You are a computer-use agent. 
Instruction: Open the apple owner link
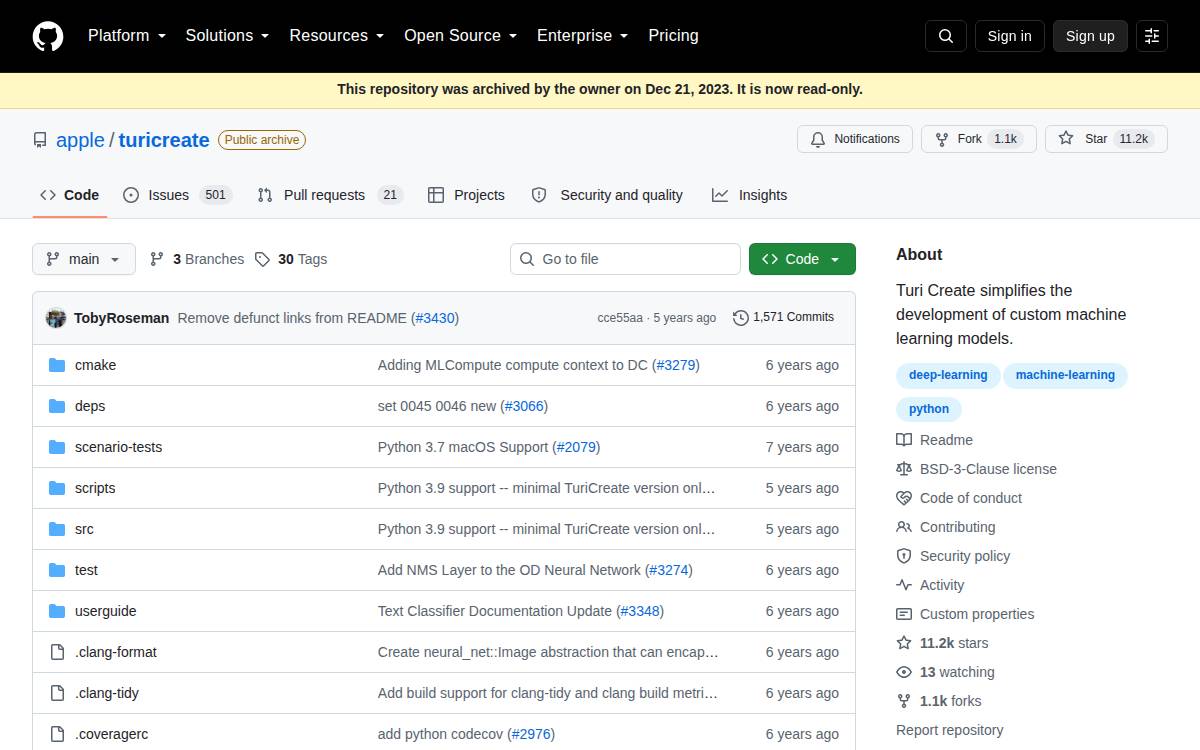pos(80,140)
